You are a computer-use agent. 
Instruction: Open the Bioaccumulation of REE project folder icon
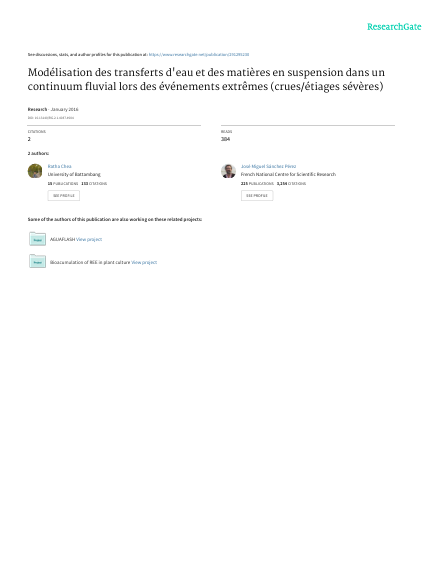pos(37,261)
